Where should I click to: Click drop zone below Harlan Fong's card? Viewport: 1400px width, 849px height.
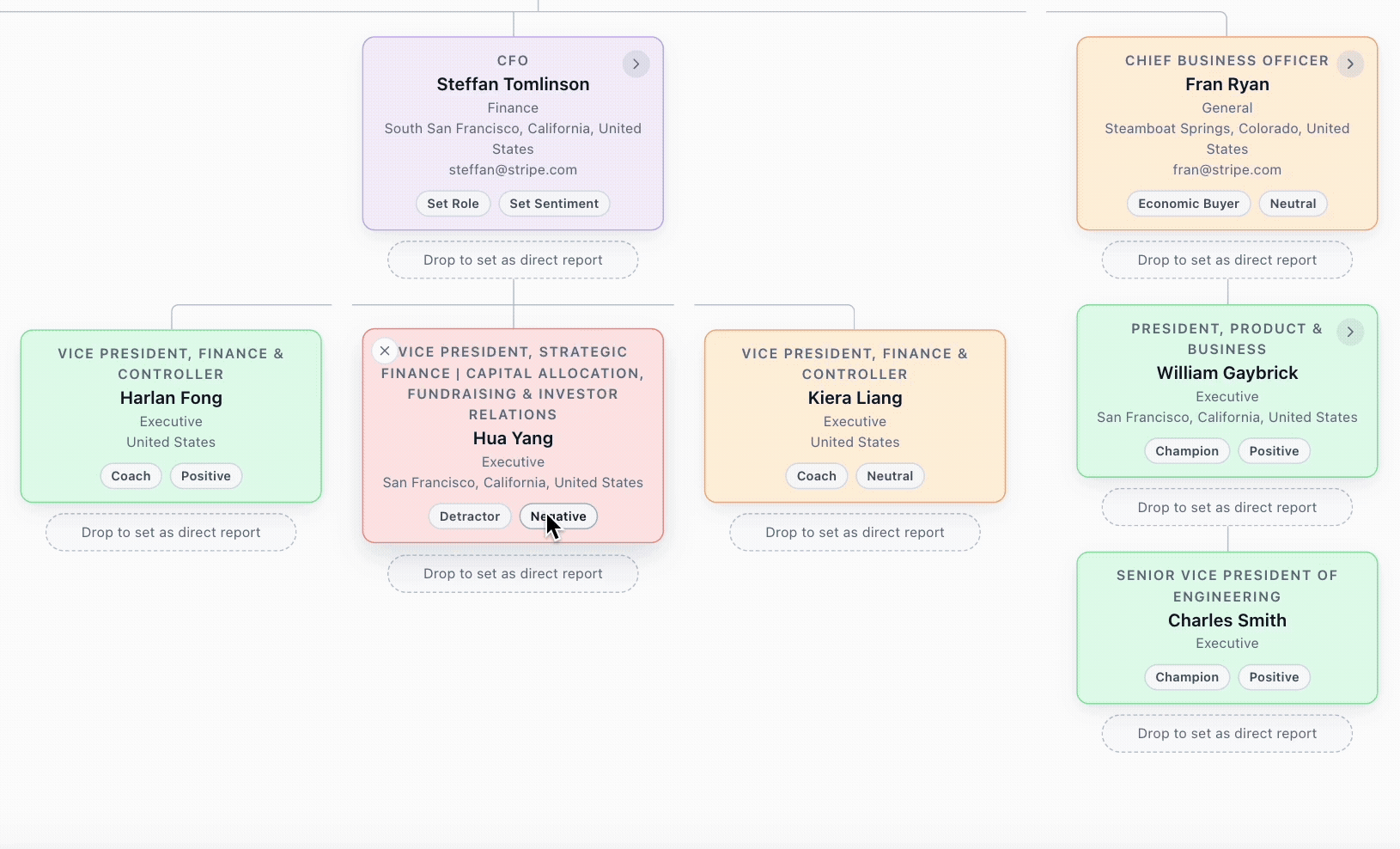(x=170, y=532)
